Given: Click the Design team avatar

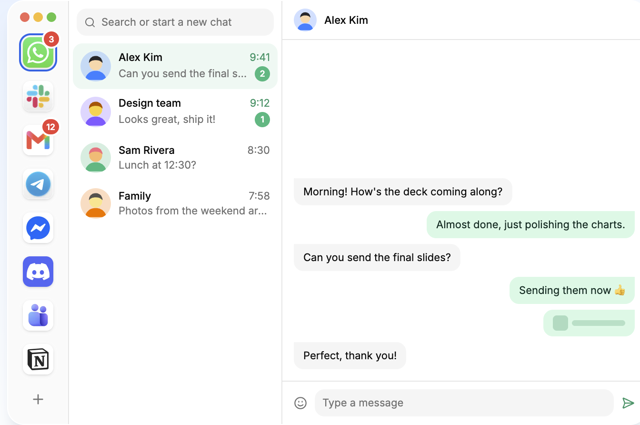Looking at the screenshot, I should (x=96, y=111).
